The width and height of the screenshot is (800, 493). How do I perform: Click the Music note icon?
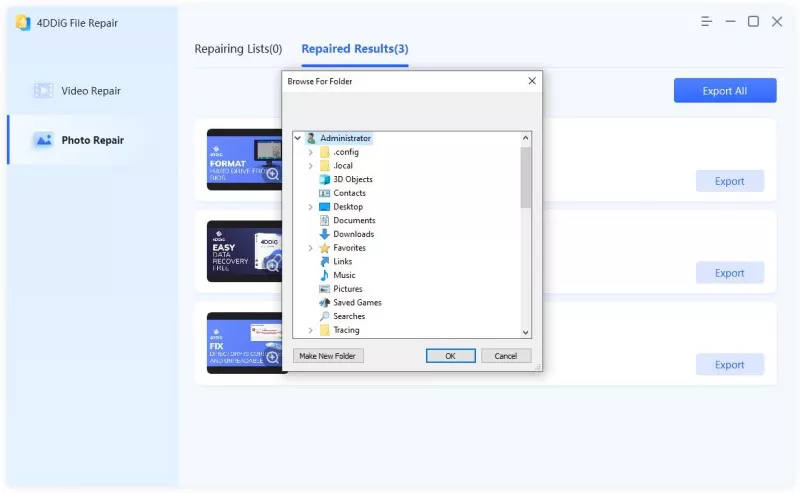pyautogui.click(x=324, y=275)
